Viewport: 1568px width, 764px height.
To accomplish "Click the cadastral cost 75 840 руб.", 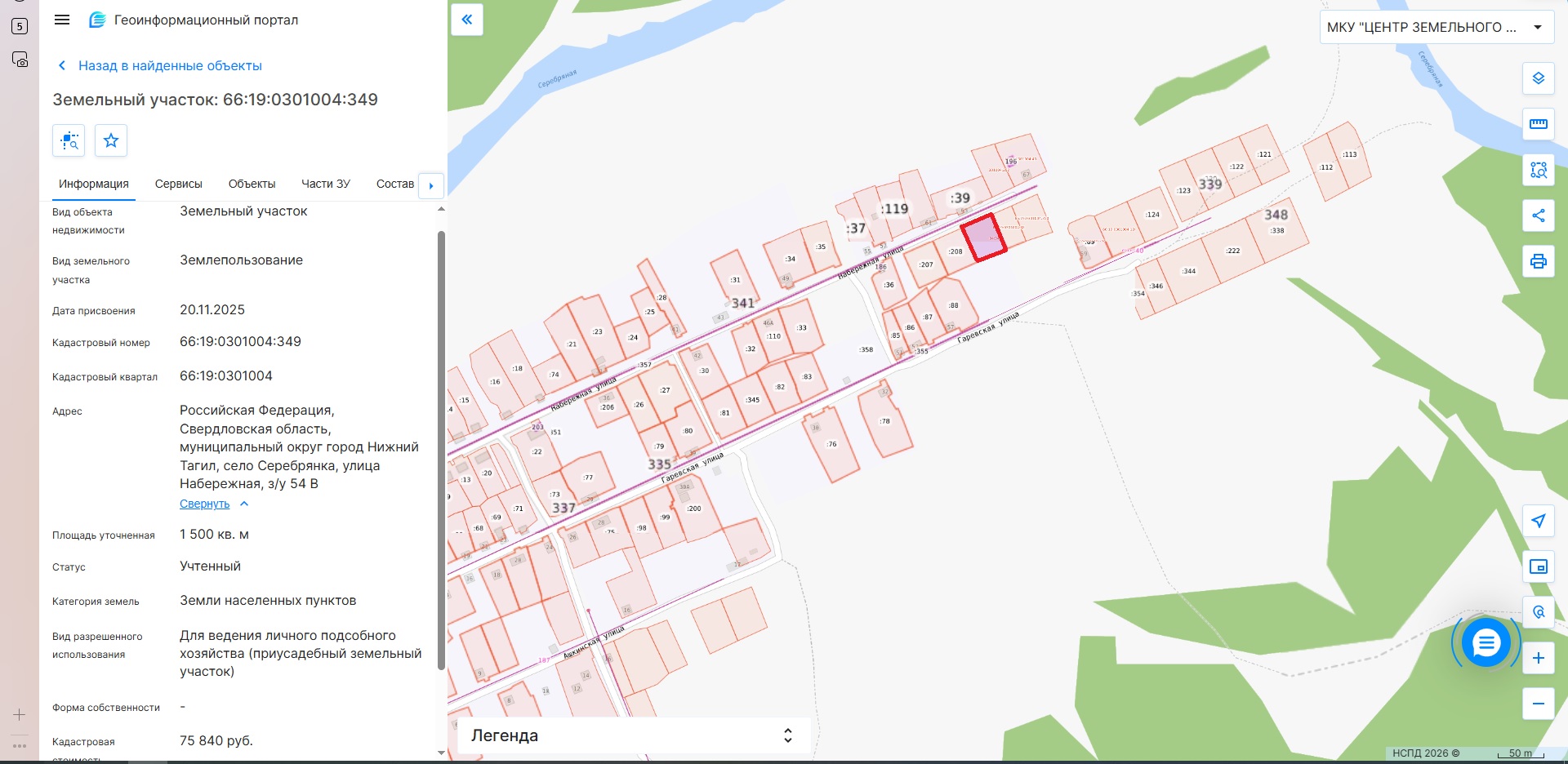I will tap(216, 741).
